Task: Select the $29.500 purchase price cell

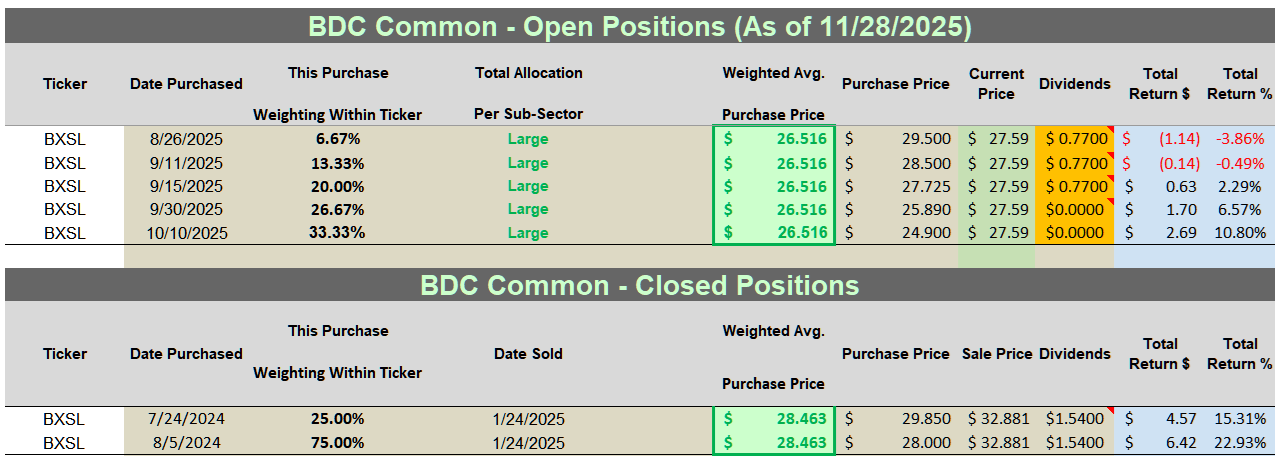Action: [x=896, y=139]
